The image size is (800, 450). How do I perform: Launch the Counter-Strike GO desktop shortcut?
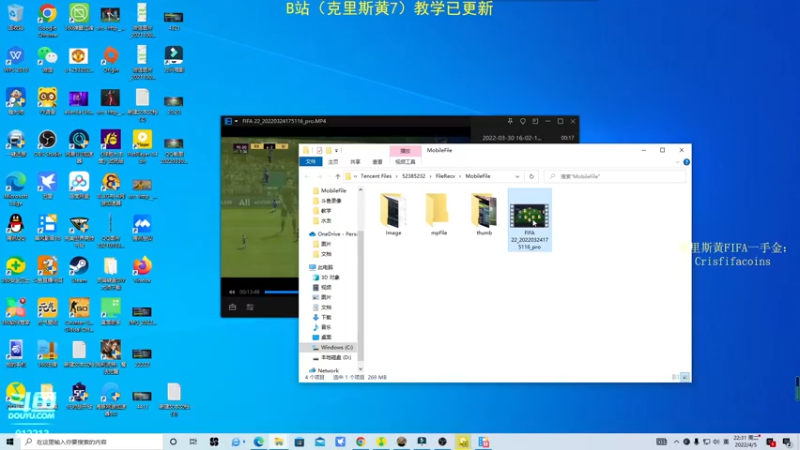(79, 315)
